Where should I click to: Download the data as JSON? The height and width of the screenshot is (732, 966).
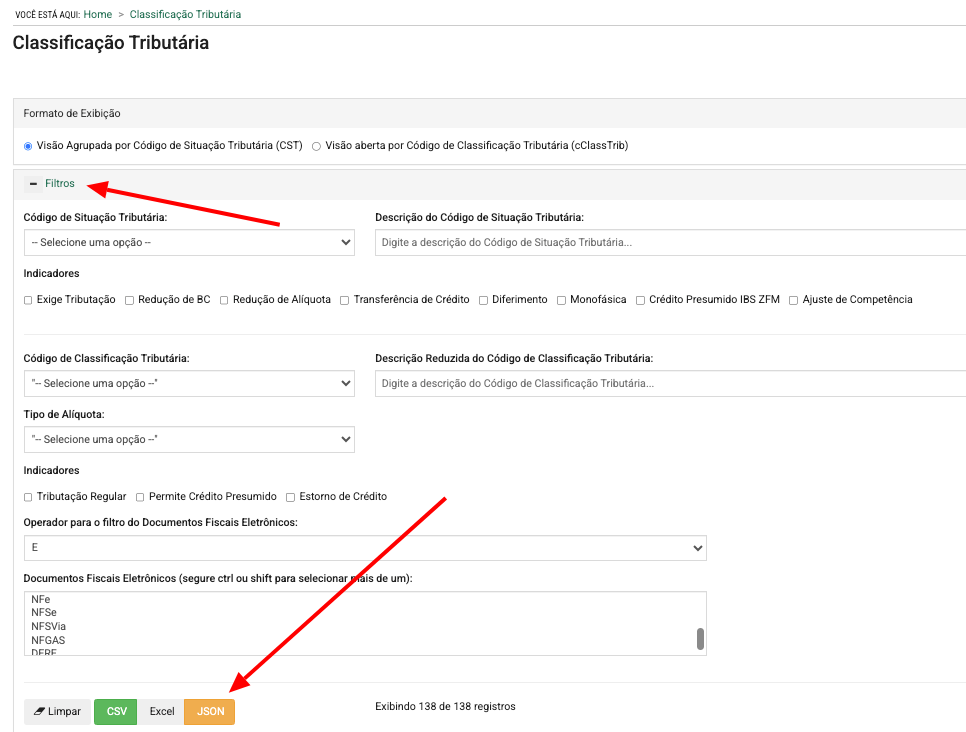tap(210, 712)
